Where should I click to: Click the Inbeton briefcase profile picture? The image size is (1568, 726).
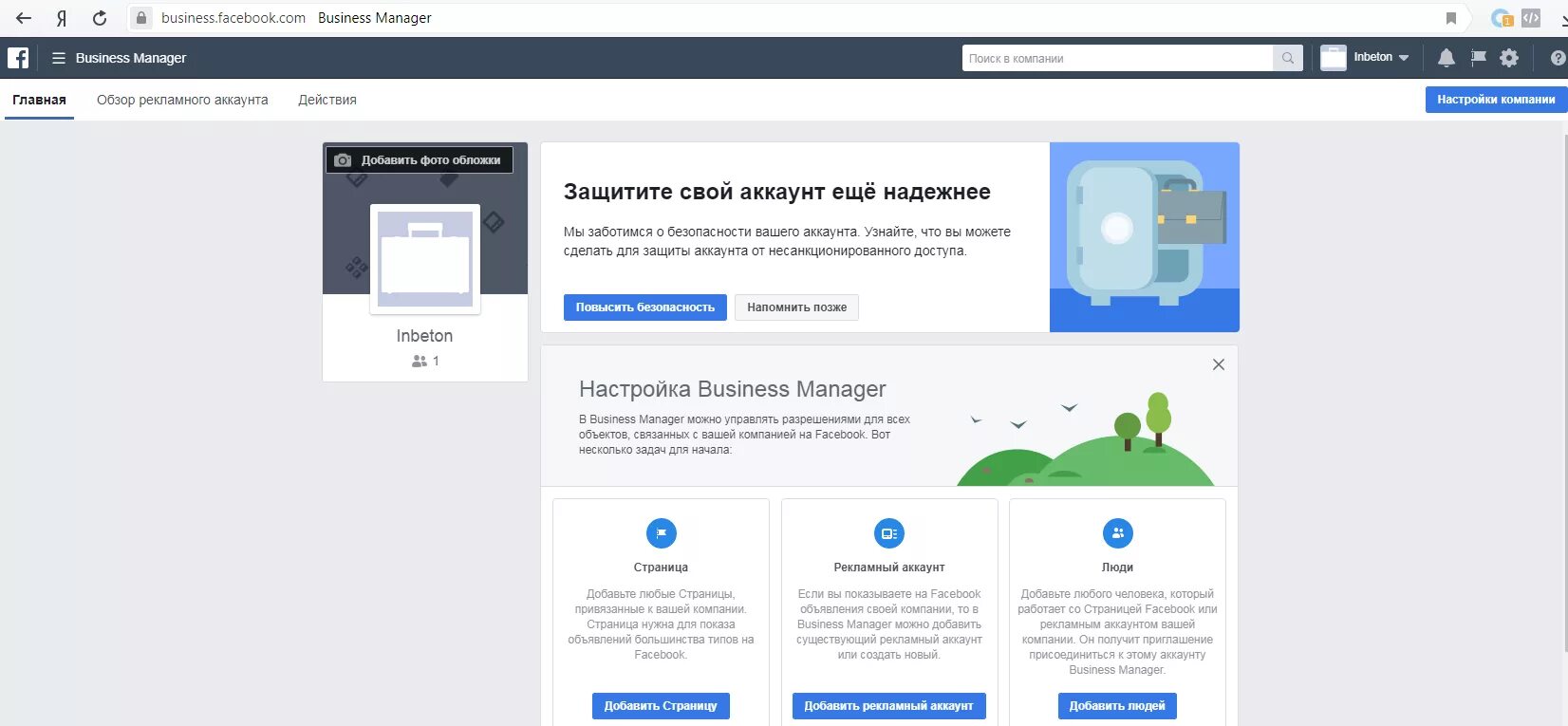click(425, 259)
